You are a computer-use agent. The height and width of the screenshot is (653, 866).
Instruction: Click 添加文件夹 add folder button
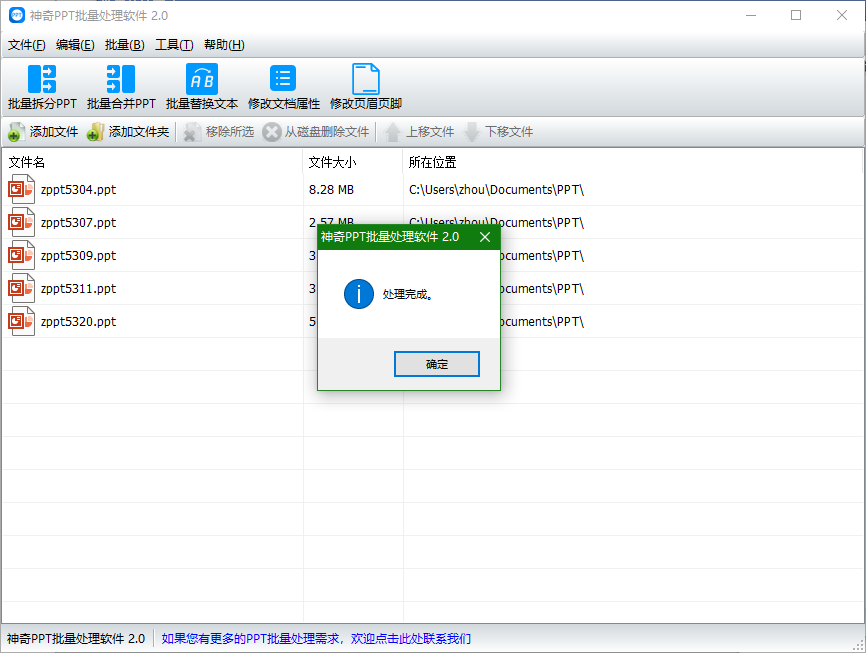127,132
